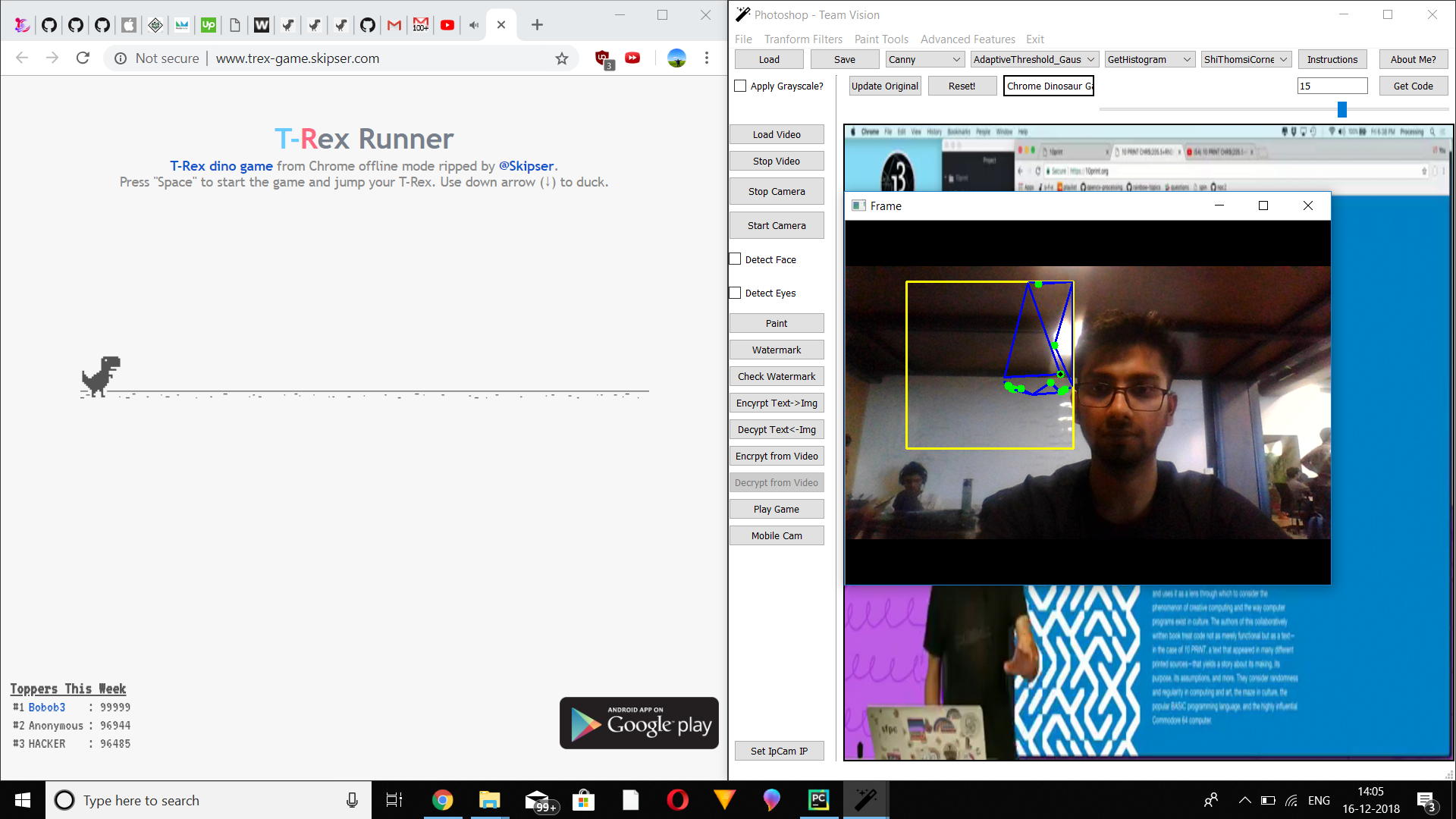Click the microphone icon in search box
This screenshot has width=1456, height=819.
click(352, 800)
